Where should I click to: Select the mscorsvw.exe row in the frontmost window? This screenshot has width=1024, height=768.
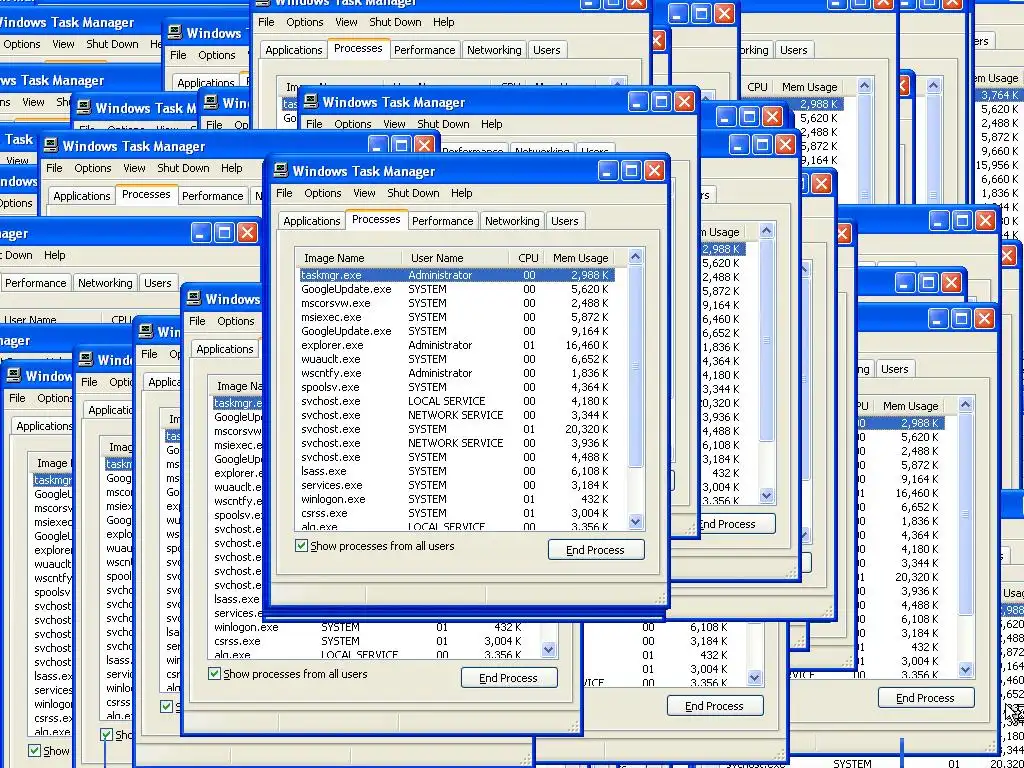point(456,303)
